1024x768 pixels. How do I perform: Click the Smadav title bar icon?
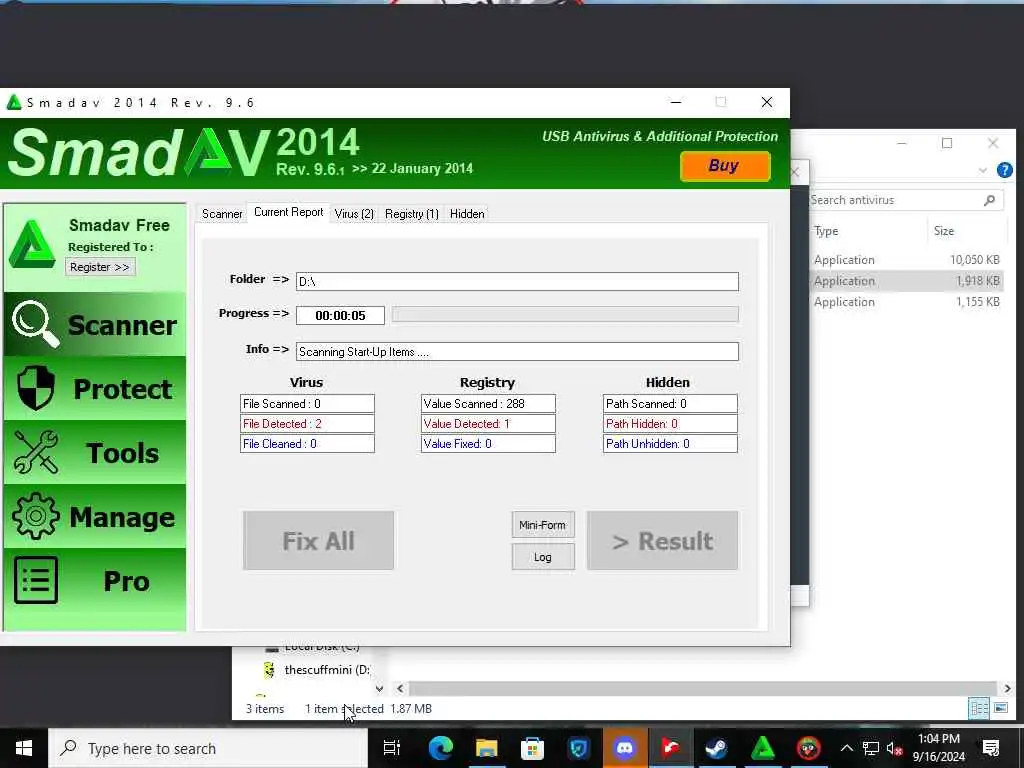(13, 103)
